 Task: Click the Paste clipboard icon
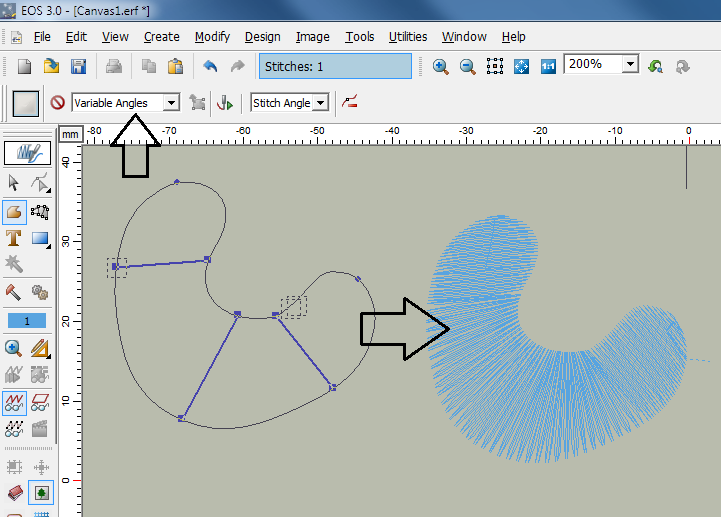[175, 66]
